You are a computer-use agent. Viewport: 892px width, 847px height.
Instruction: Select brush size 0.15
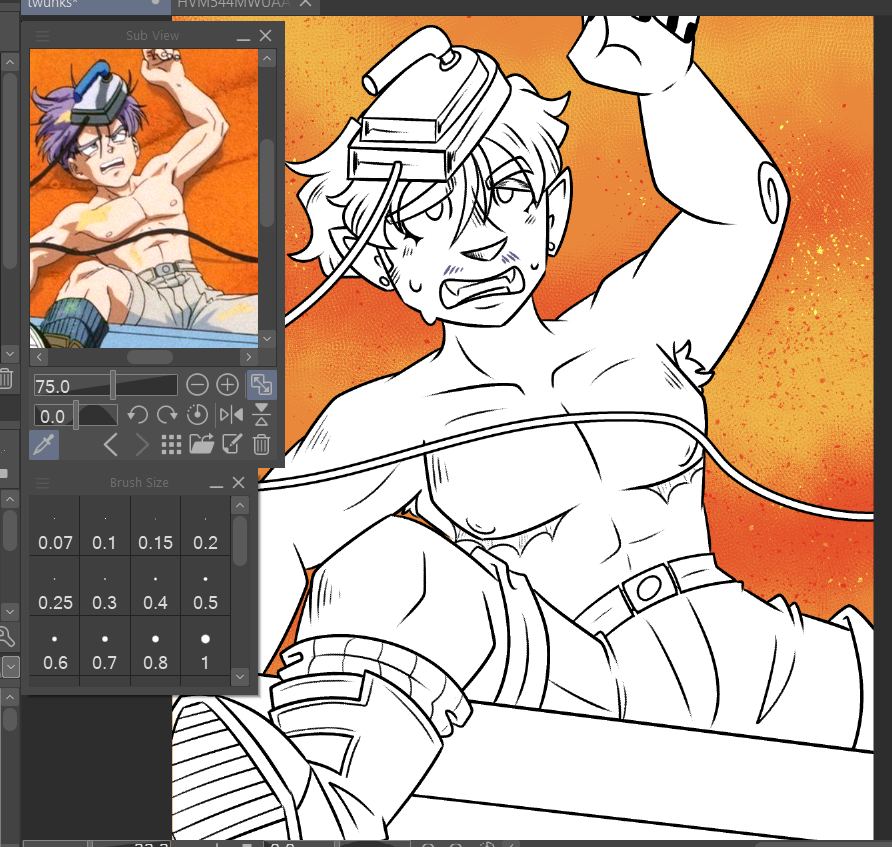click(x=155, y=526)
